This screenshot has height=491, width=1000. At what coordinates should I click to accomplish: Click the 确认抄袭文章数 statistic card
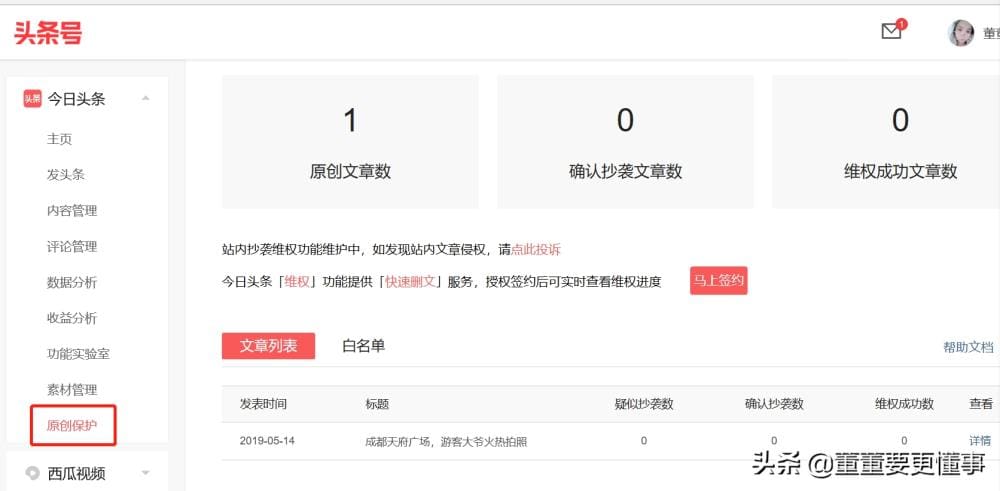click(x=626, y=142)
